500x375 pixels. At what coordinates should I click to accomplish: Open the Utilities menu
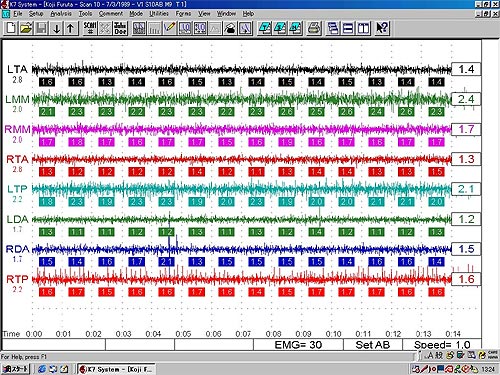pos(159,14)
